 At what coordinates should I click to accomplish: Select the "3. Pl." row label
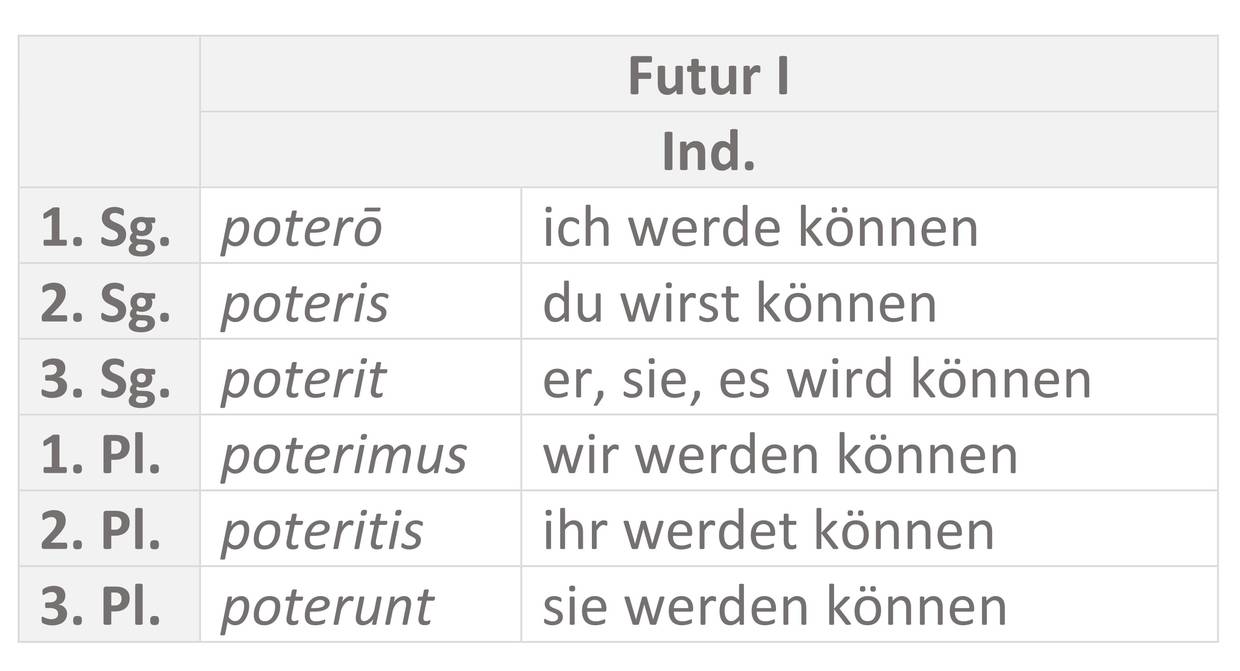100,607
